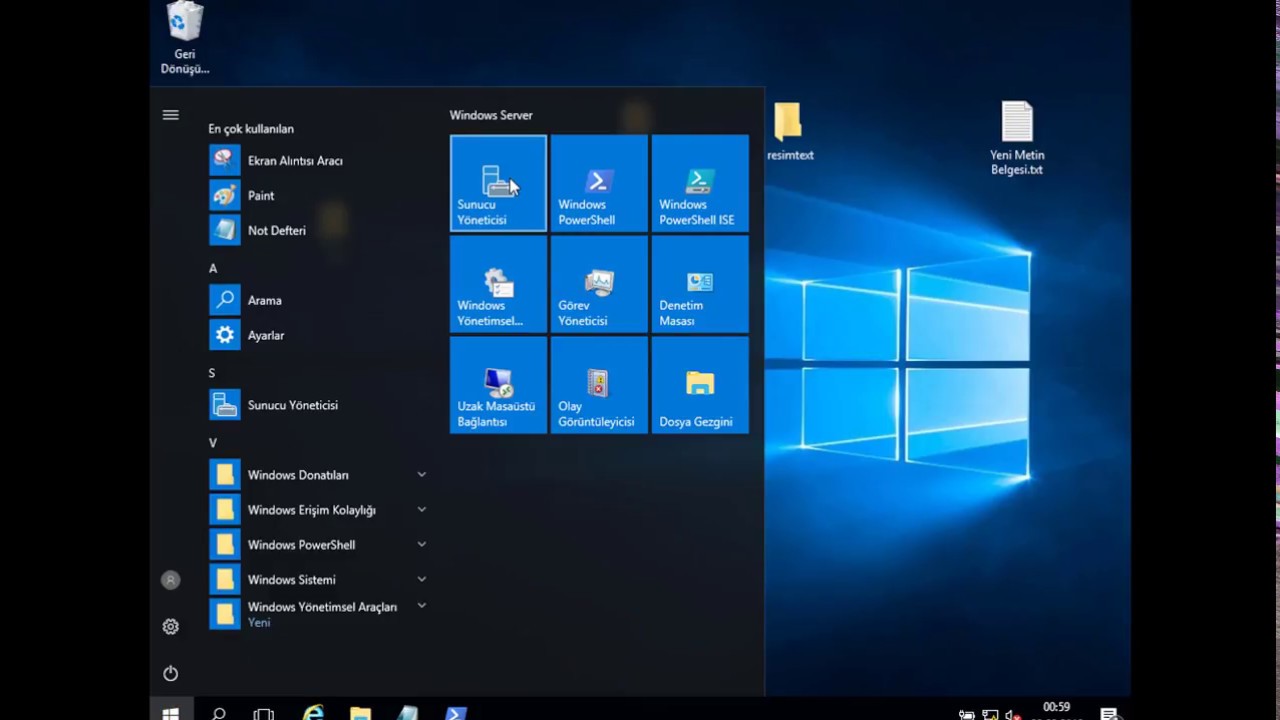Launch Internet Explorer from the taskbar
This screenshot has width=1280, height=720.
pos(313,713)
